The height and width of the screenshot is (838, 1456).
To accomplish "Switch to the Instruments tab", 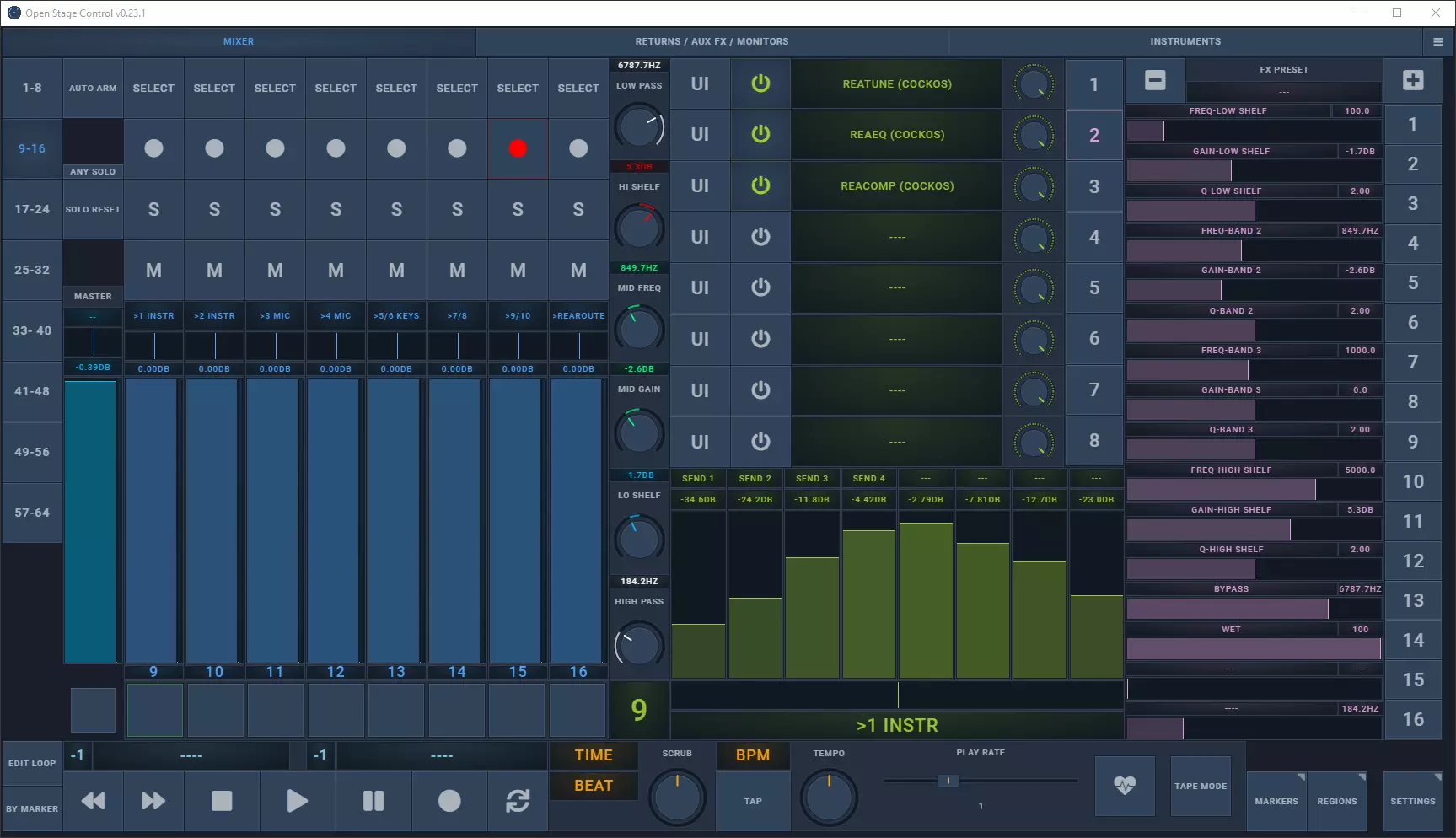I will (1185, 41).
